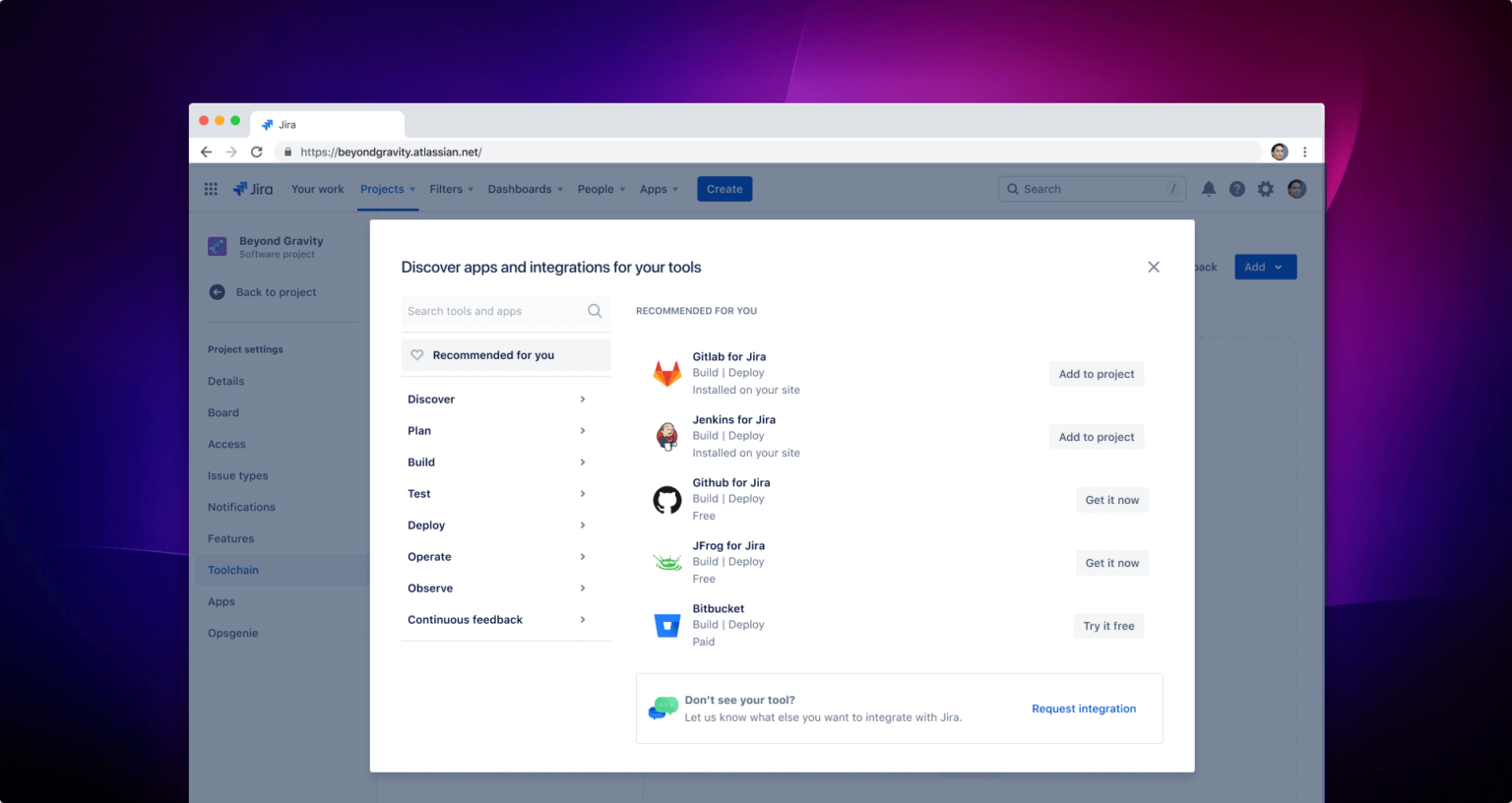Open Jira settings gear
The width and height of the screenshot is (1512, 803).
click(1265, 188)
